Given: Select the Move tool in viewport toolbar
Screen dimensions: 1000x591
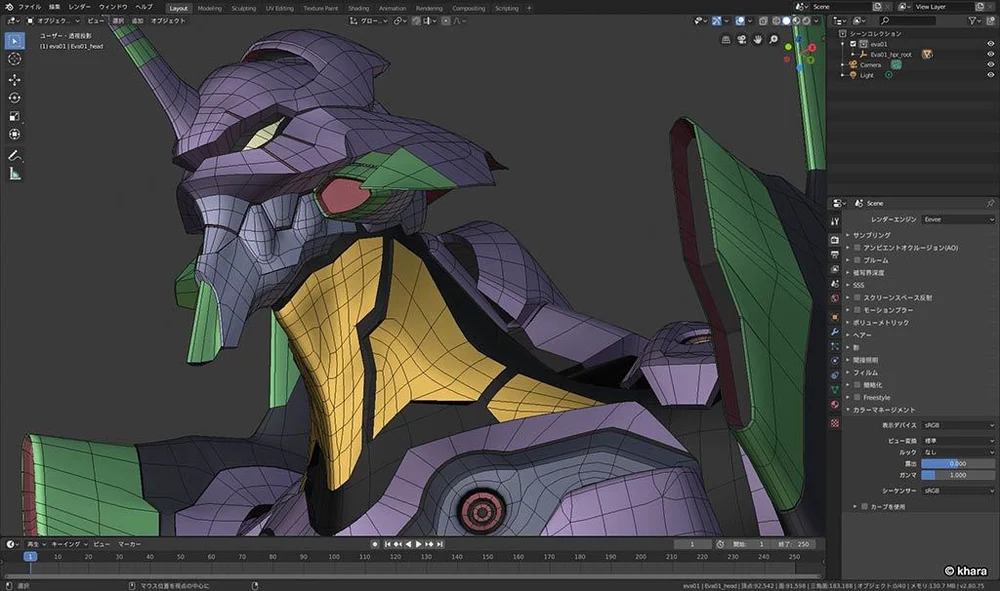Looking at the screenshot, I should 14,81.
